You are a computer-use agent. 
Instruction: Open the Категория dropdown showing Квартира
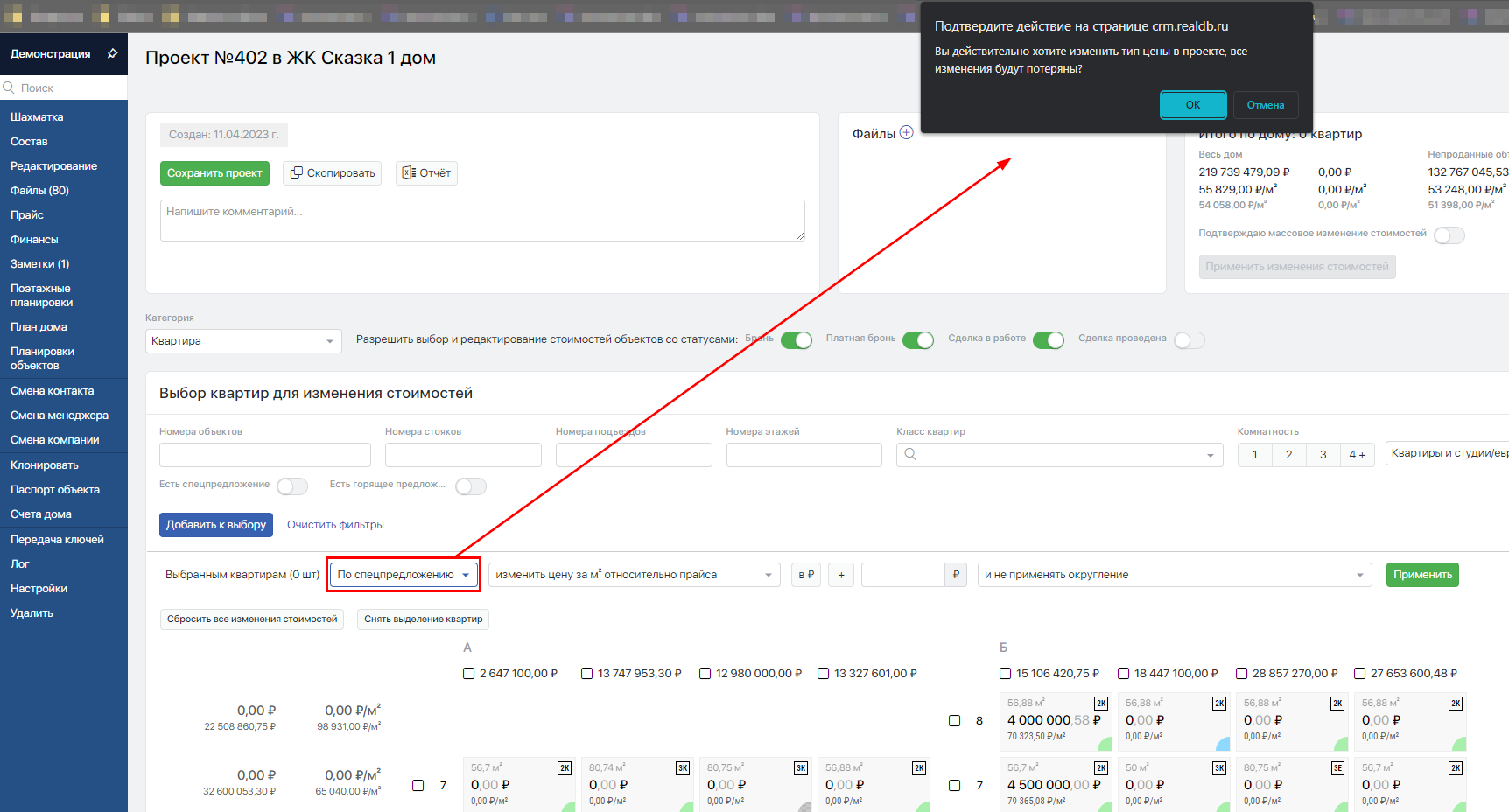tap(243, 341)
